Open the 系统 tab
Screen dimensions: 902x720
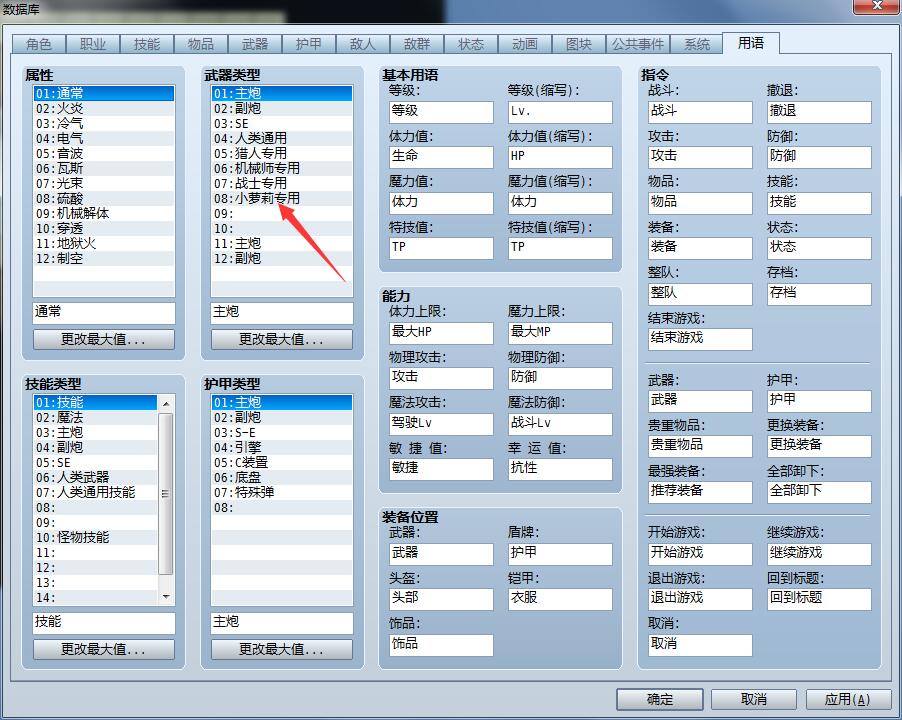[697, 44]
